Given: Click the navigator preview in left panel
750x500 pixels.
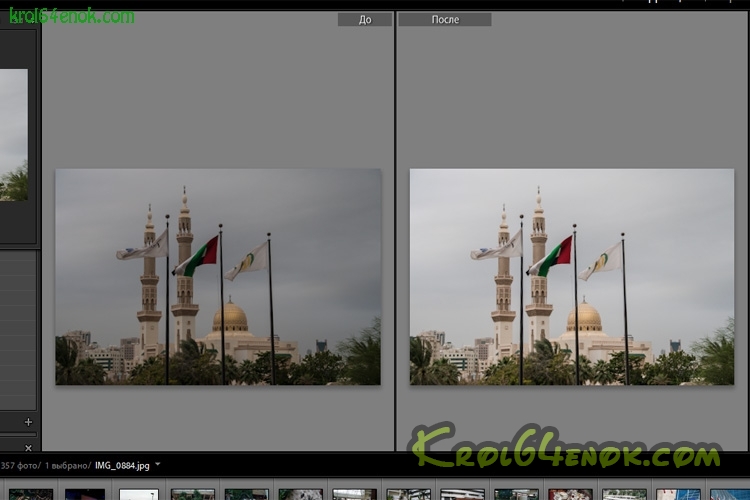Looking at the screenshot, I should [x=14, y=135].
